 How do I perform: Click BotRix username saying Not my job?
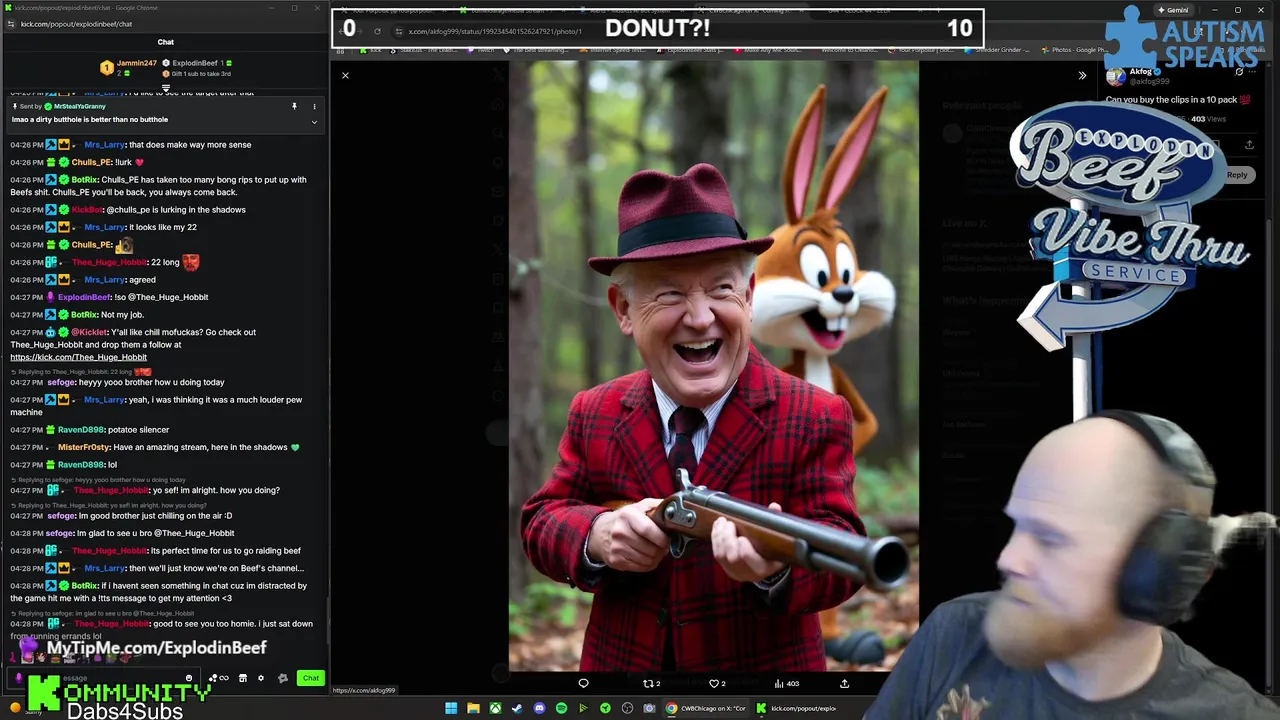point(84,314)
